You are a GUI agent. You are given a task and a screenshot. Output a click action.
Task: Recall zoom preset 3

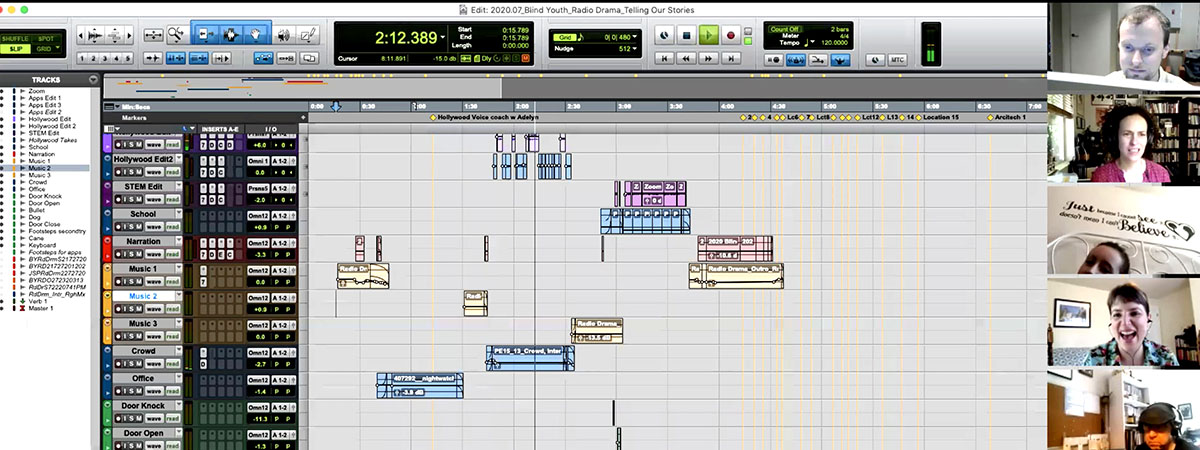pos(106,59)
